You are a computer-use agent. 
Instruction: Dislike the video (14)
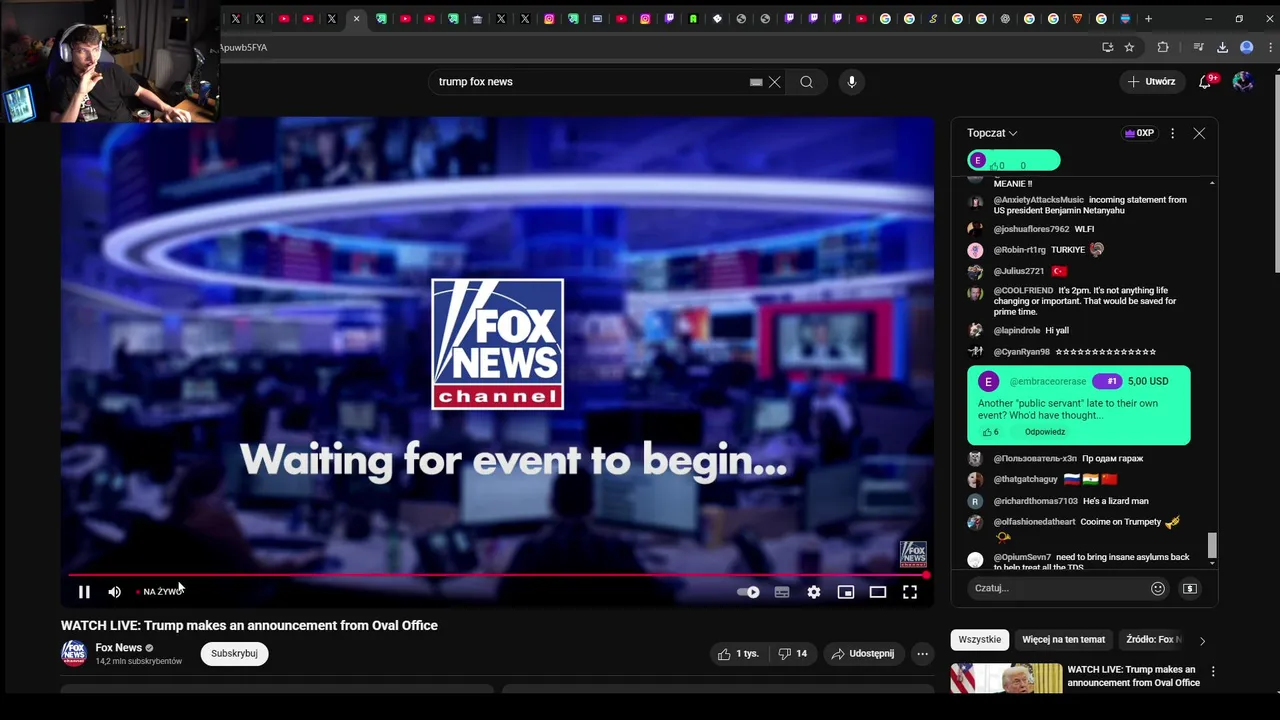click(792, 654)
